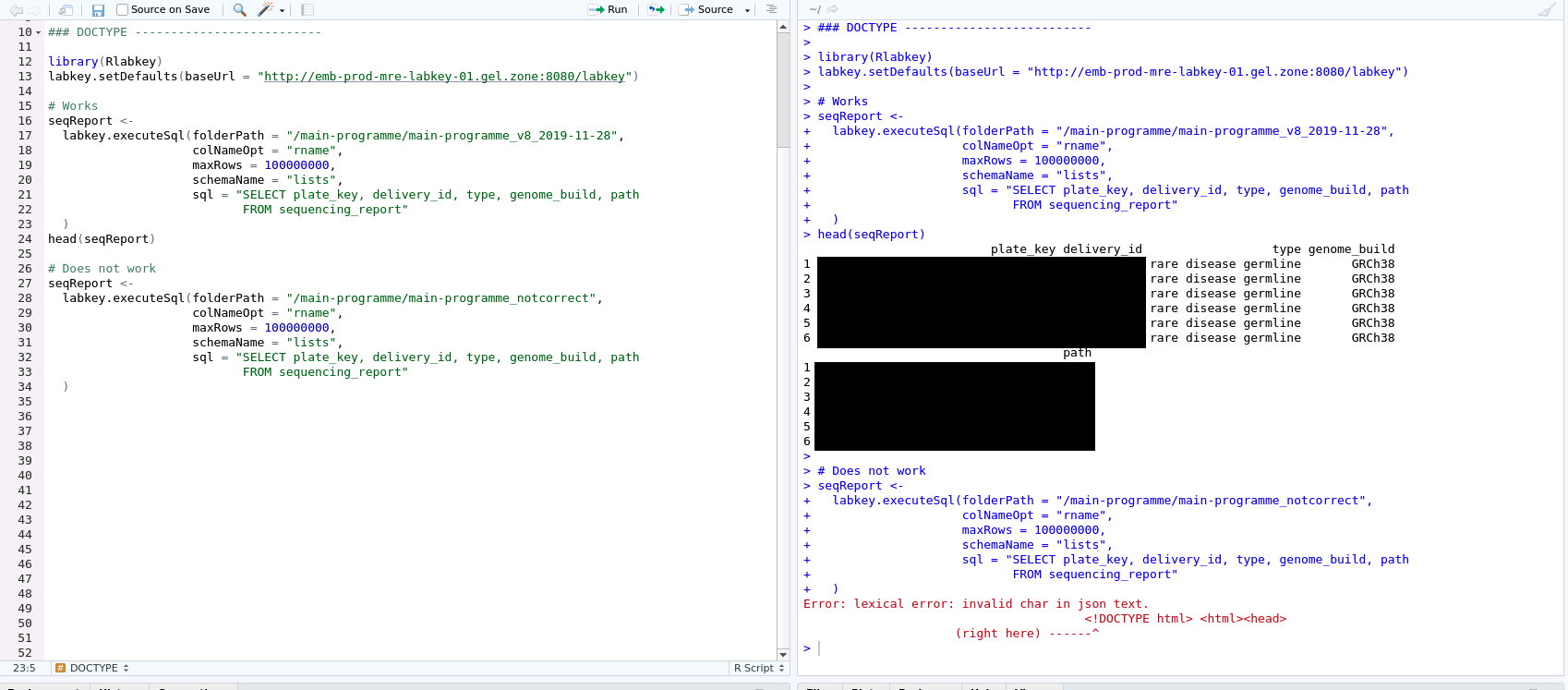The width and height of the screenshot is (1568, 690).
Task: Toggle the Source on Save checkbox
Action: [x=122, y=10]
